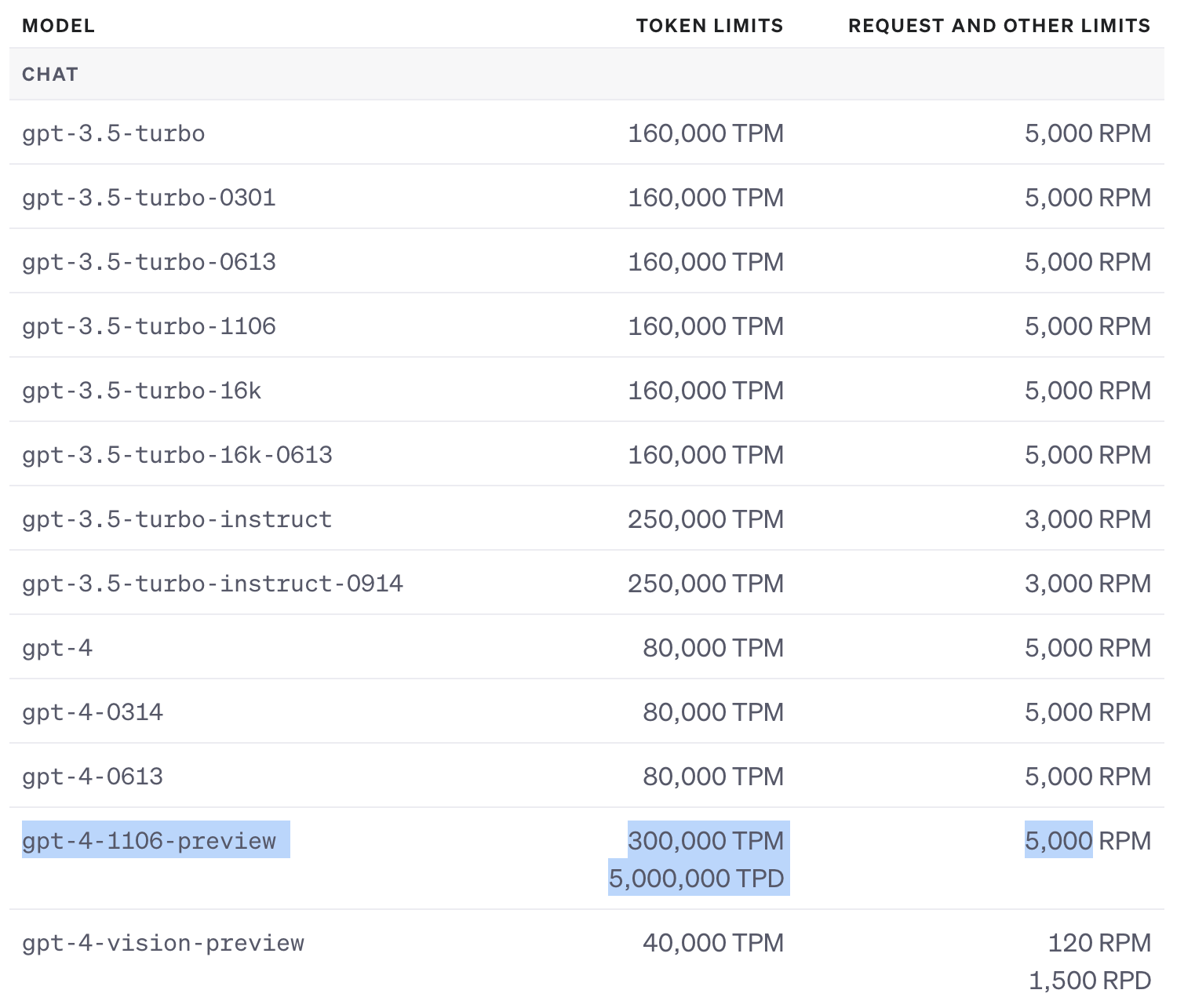
Task: Click the REQUEST AND OTHER LIMITS header
Action: coord(999,26)
